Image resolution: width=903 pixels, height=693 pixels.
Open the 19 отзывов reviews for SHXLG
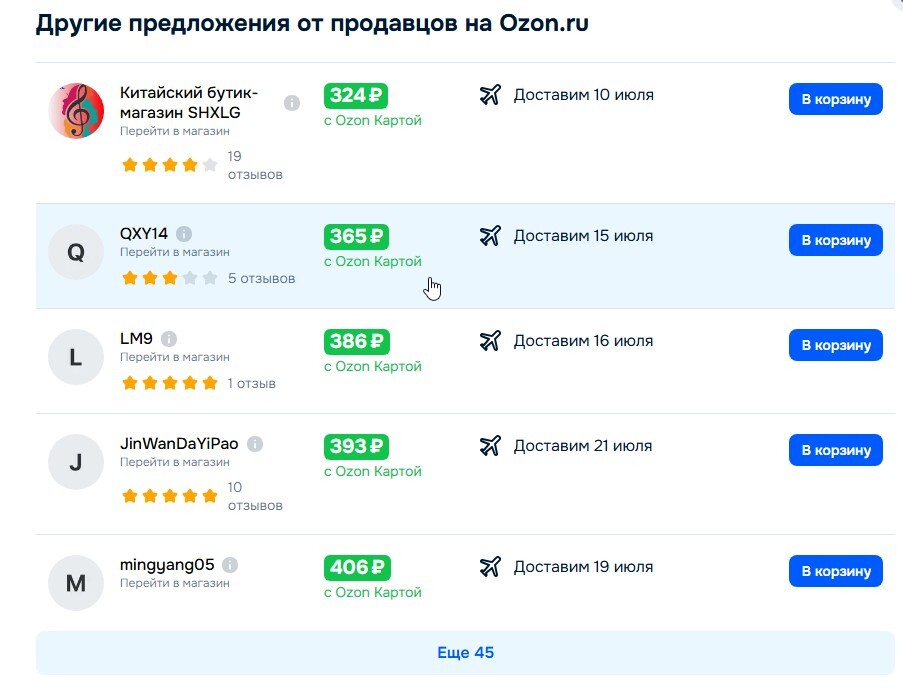click(254, 165)
